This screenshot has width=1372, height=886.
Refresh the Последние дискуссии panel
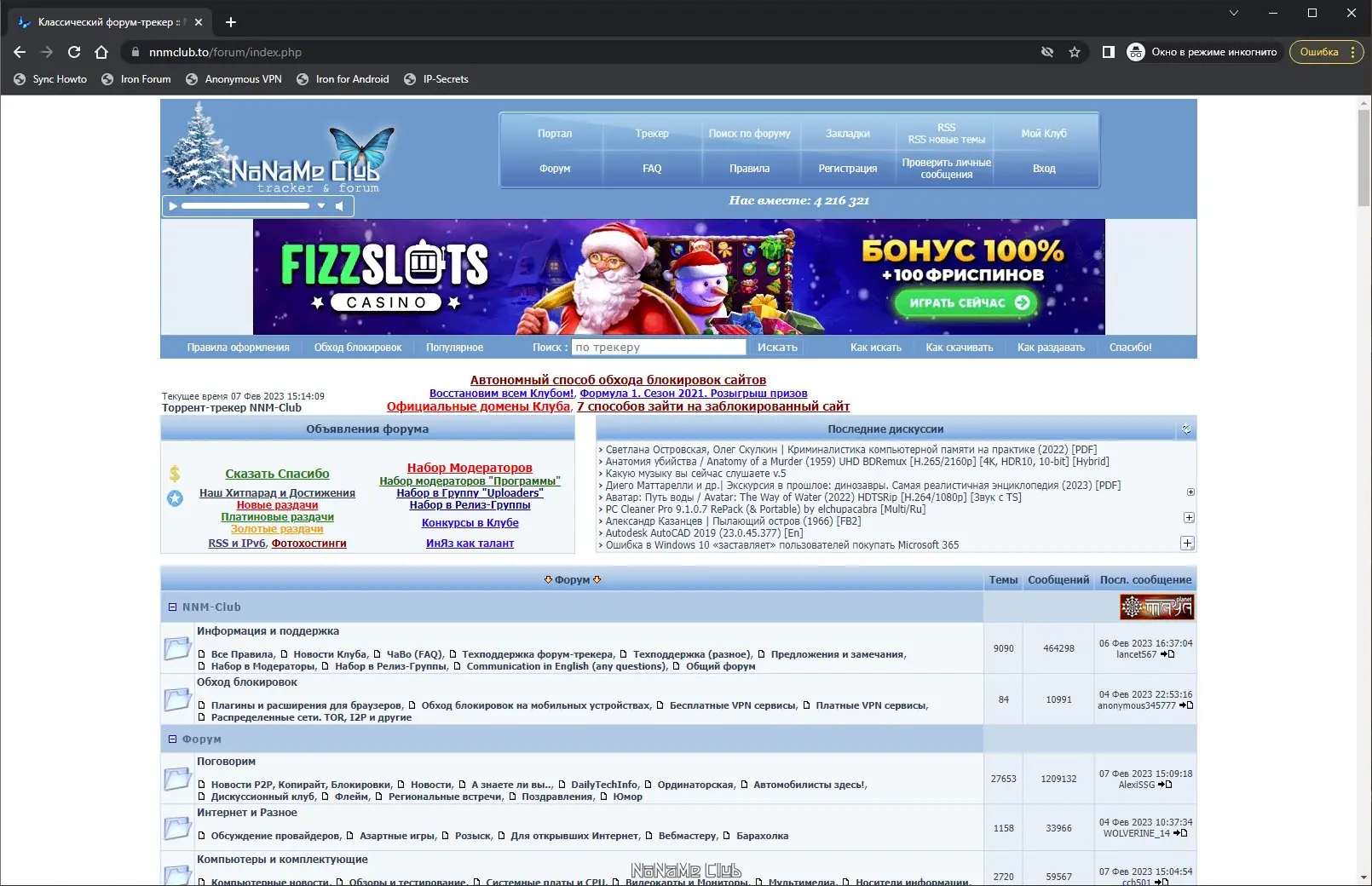[x=1185, y=429]
